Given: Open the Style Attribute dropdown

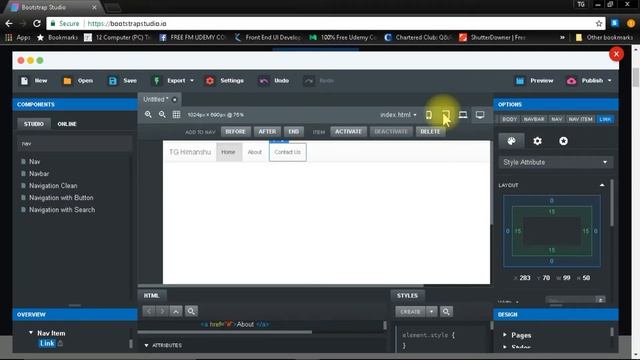Looking at the screenshot, I should [x=555, y=162].
